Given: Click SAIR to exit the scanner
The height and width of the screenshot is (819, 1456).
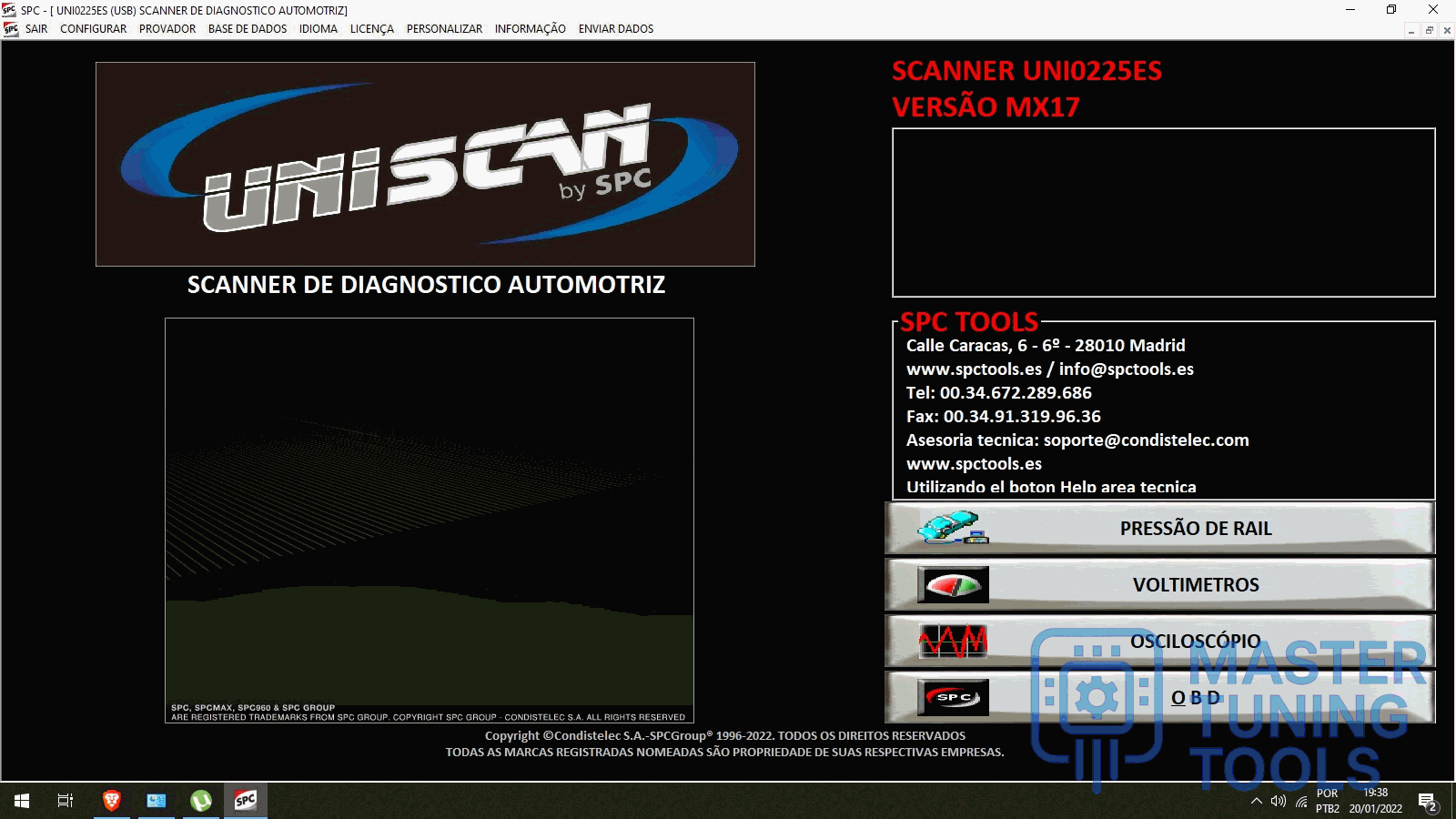Looking at the screenshot, I should [x=36, y=29].
